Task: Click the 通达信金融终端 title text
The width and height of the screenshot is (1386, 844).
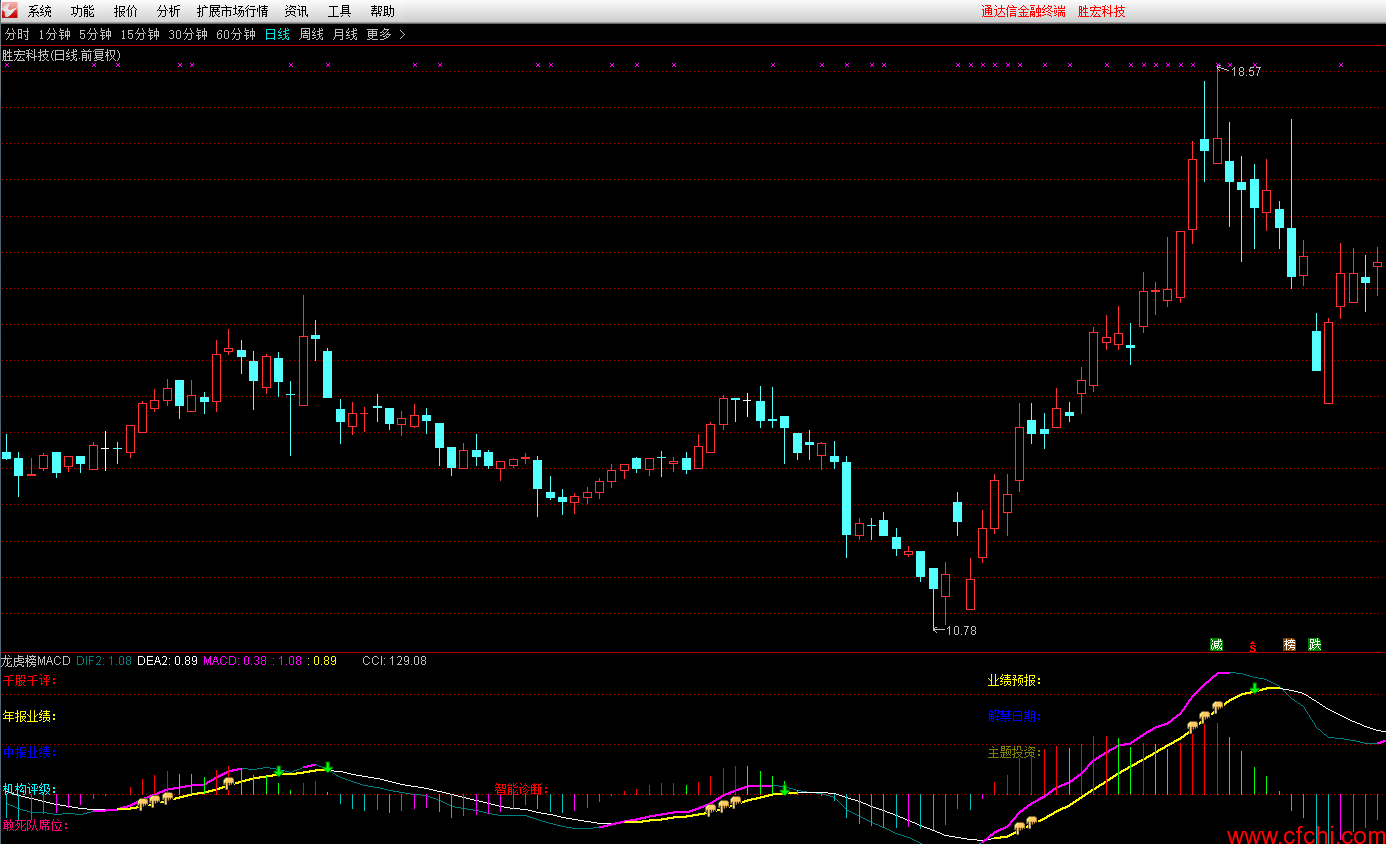Action: [1023, 12]
